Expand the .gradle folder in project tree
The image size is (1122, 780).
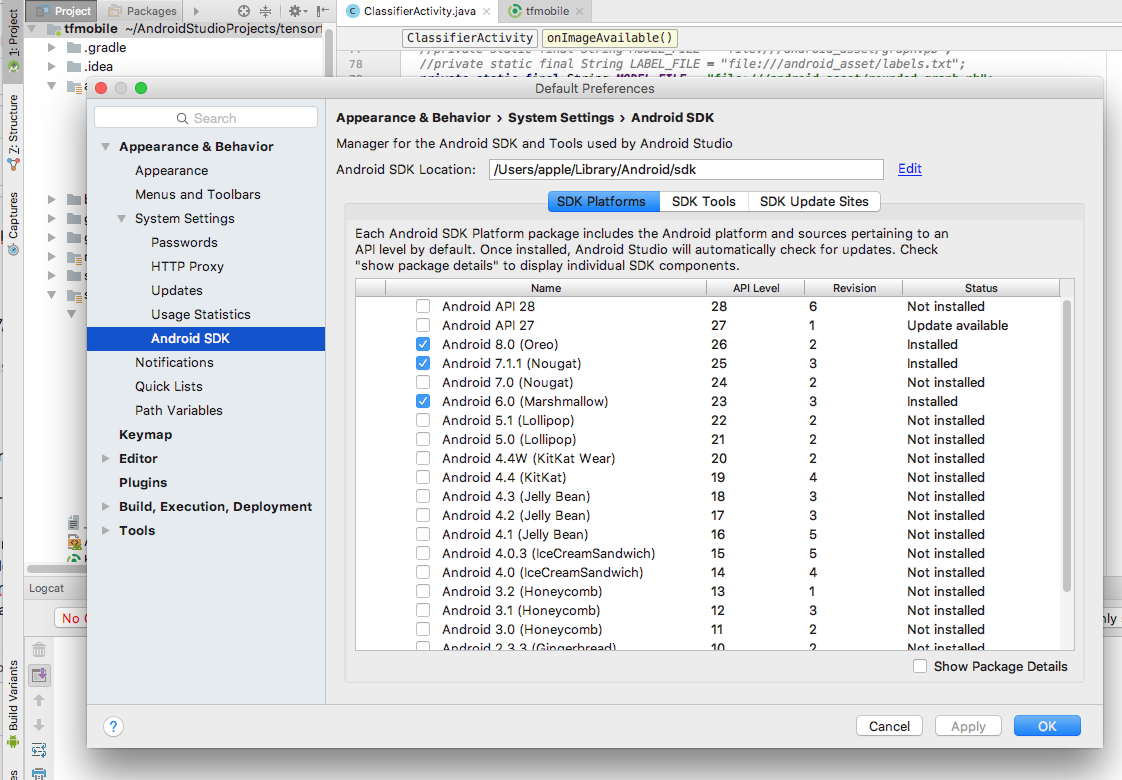53,47
